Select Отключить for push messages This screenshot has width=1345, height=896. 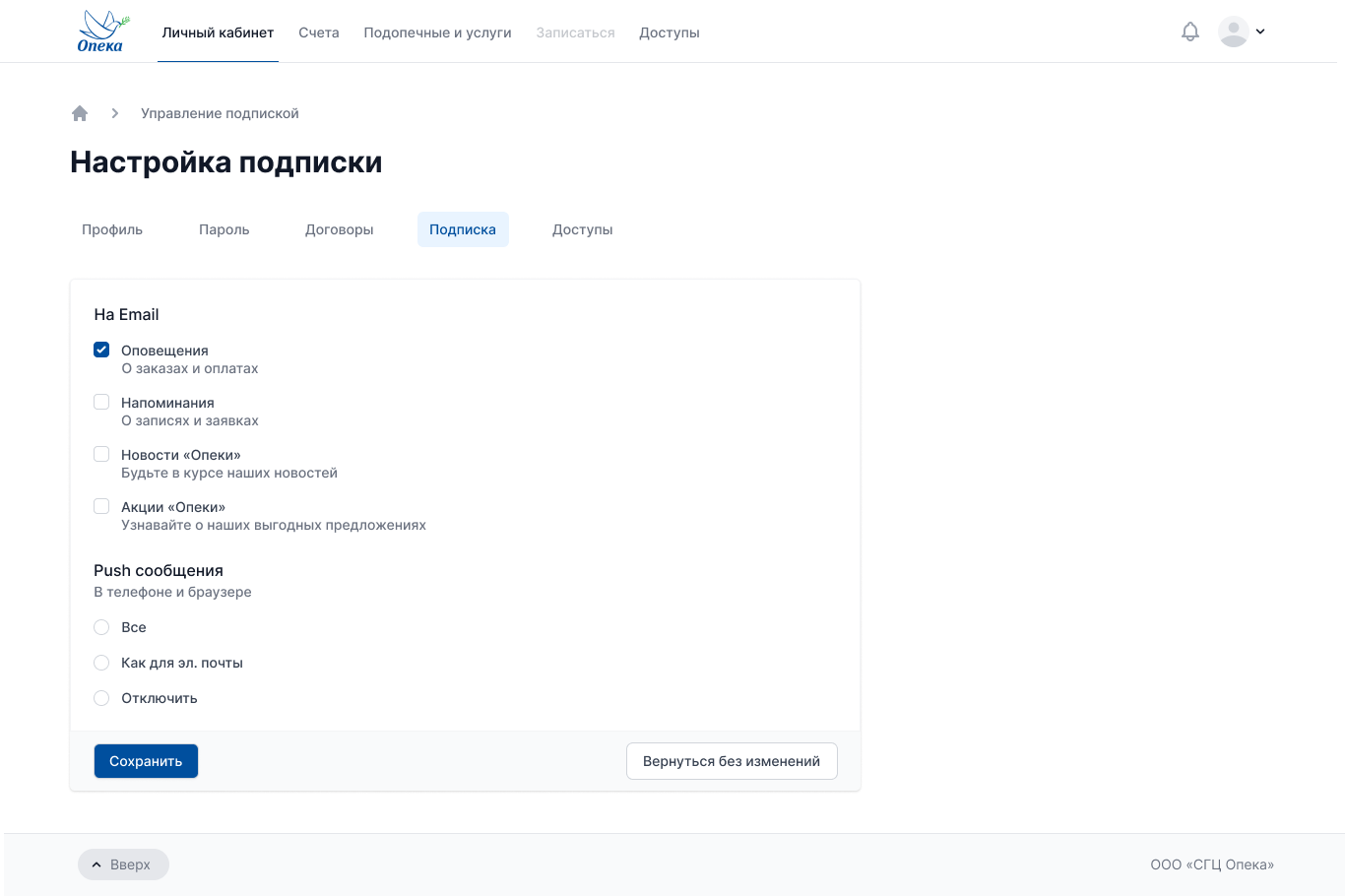pos(101,697)
